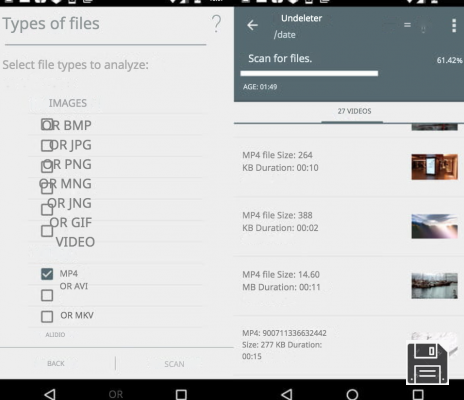Open the 264 KB MP4 video thumbnail

click(434, 167)
